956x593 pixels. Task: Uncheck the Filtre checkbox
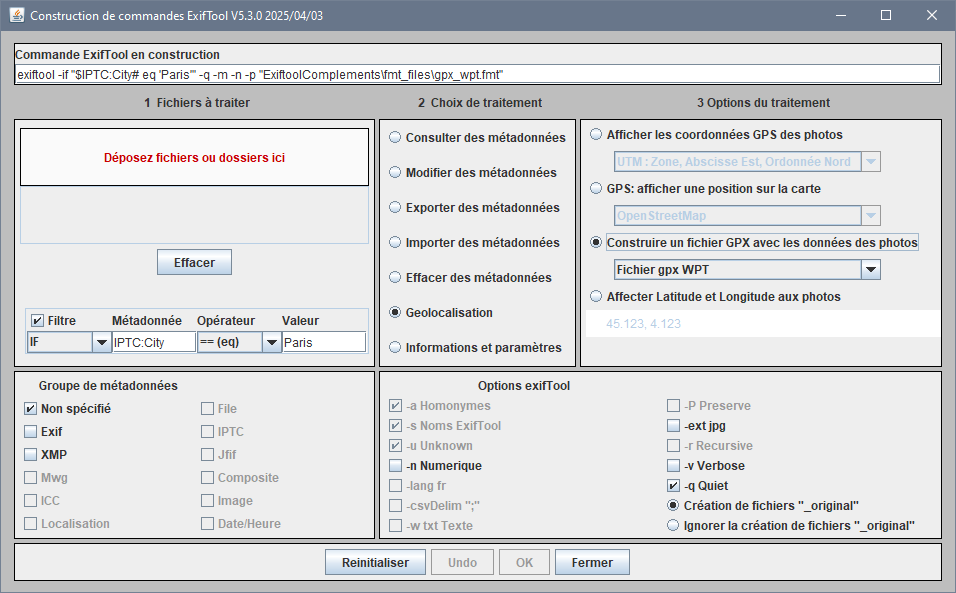[x=37, y=321]
